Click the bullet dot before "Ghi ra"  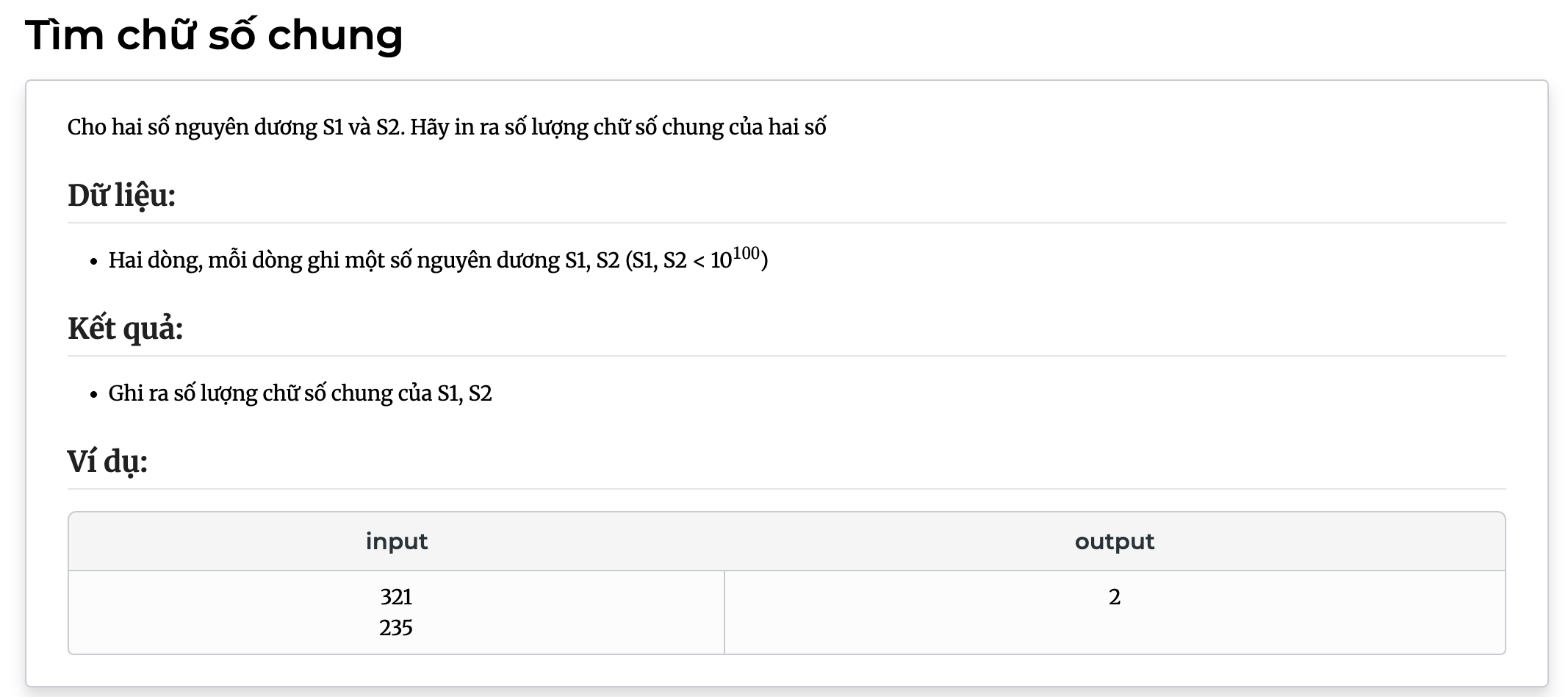(93, 395)
